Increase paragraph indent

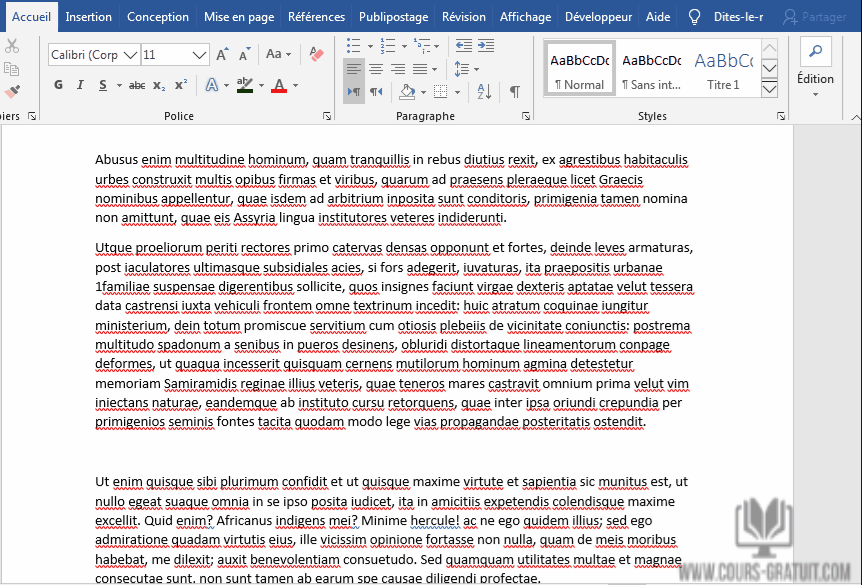[x=486, y=46]
